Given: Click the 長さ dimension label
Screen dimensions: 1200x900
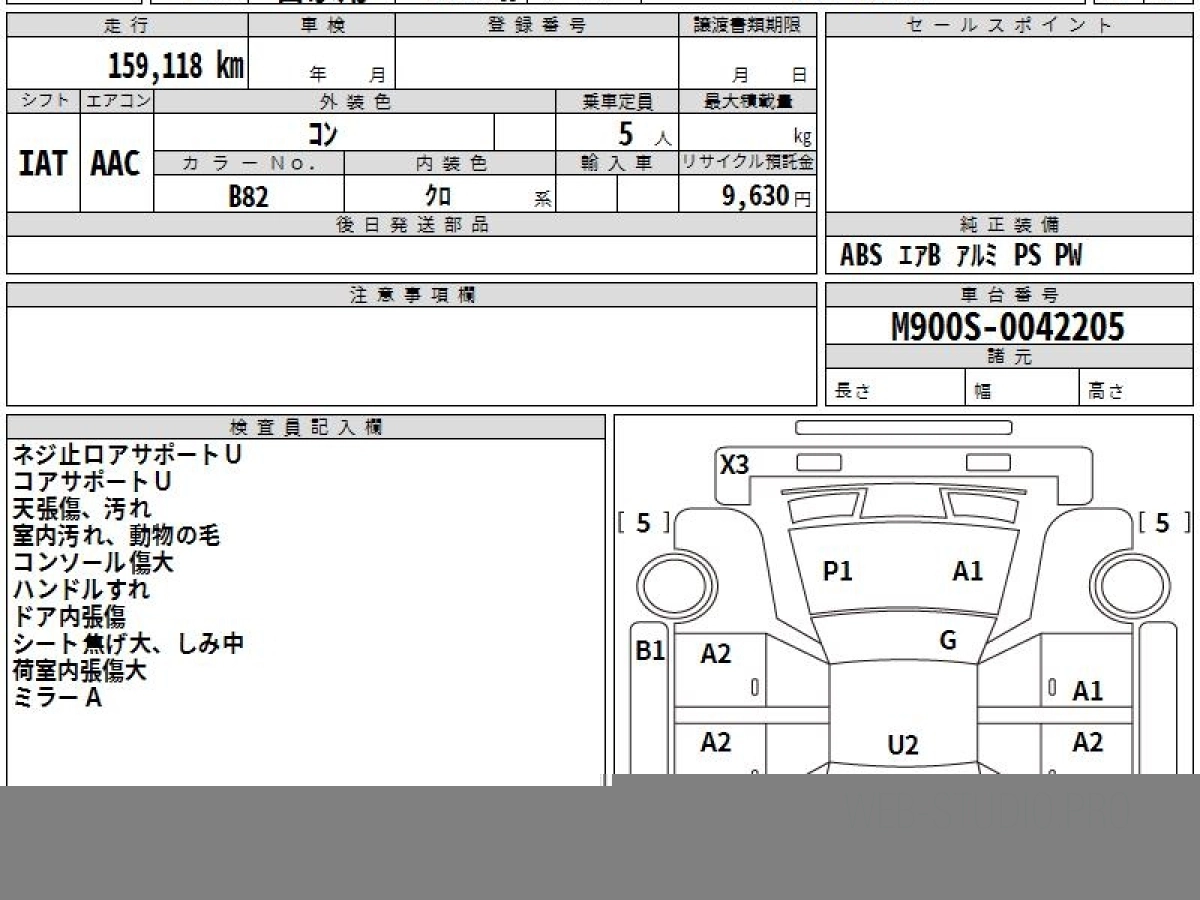Looking at the screenshot, I should (853, 391).
